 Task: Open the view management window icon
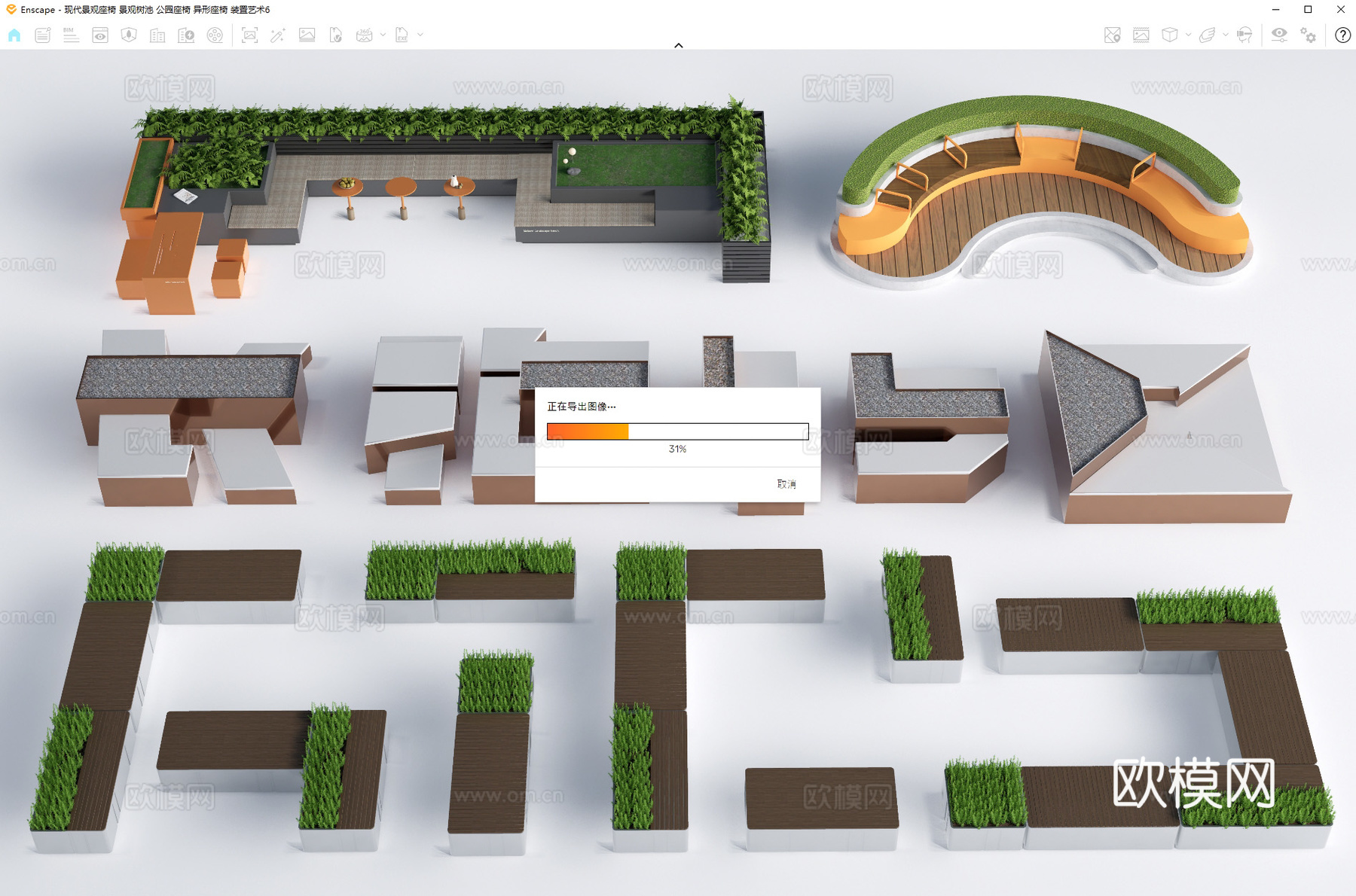click(99, 35)
